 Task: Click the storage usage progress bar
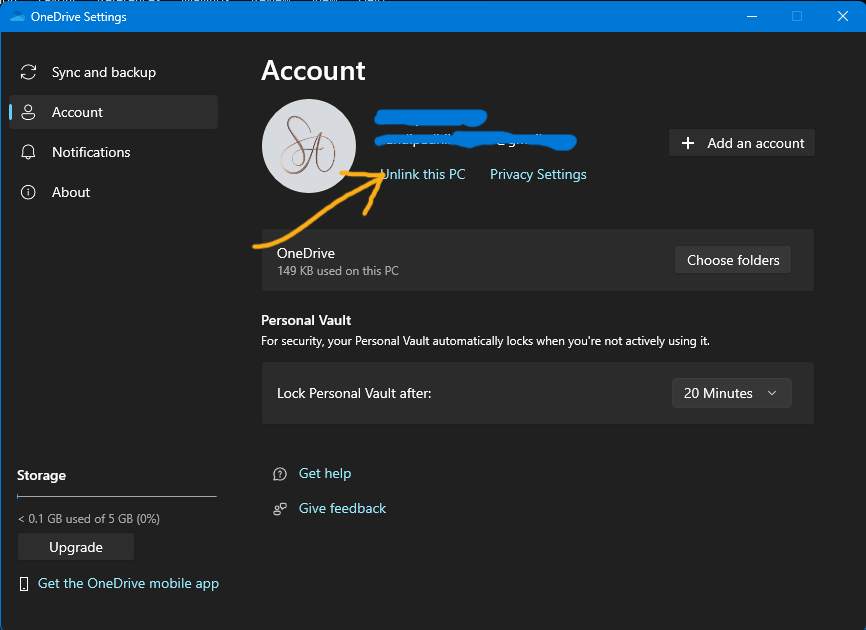[117, 496]
